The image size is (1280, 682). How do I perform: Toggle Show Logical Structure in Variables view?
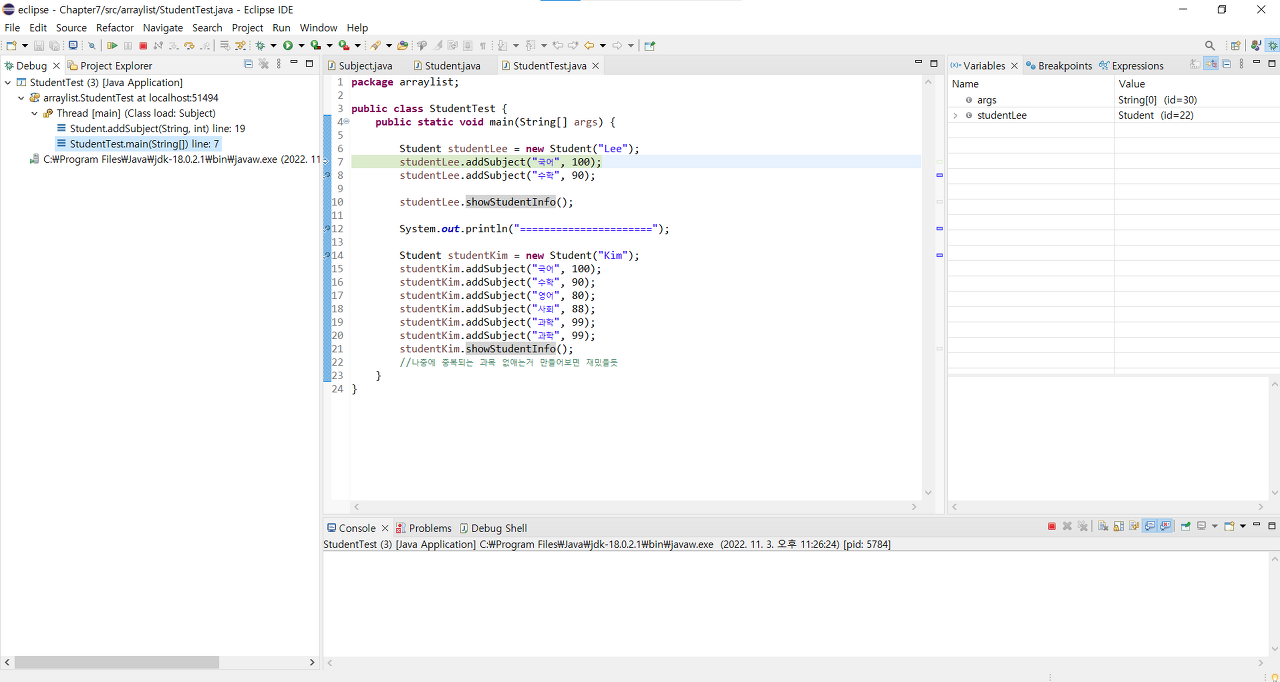[1211, 64]
